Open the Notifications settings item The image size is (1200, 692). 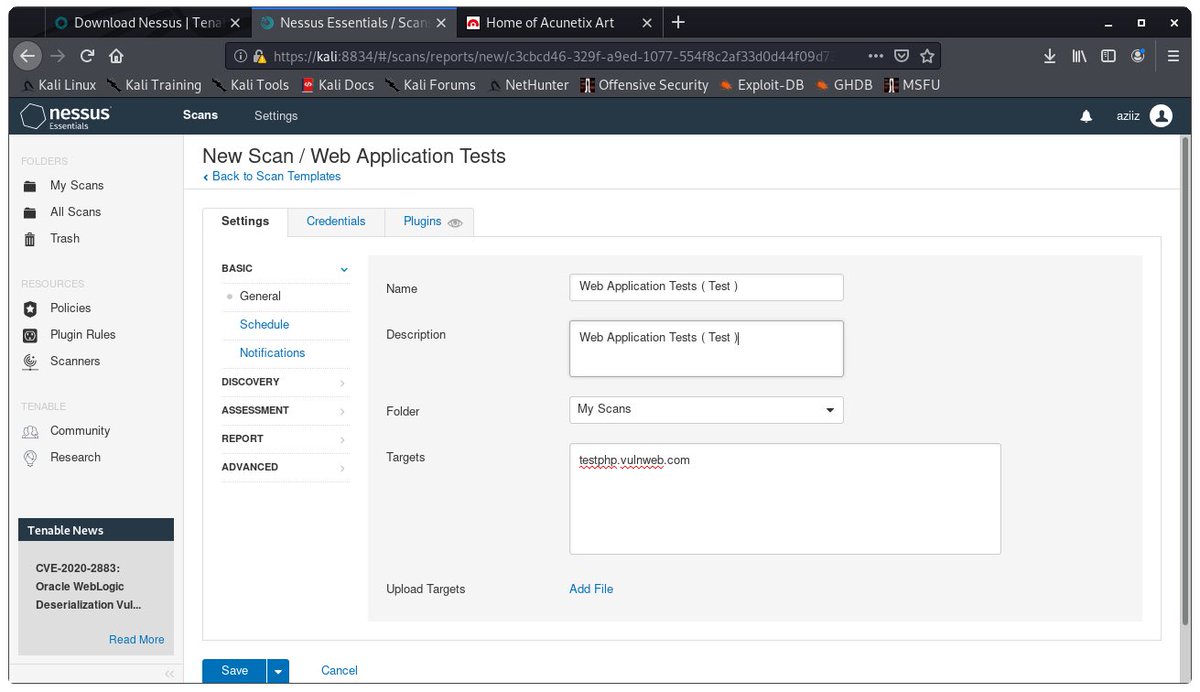tap(272, 353)
